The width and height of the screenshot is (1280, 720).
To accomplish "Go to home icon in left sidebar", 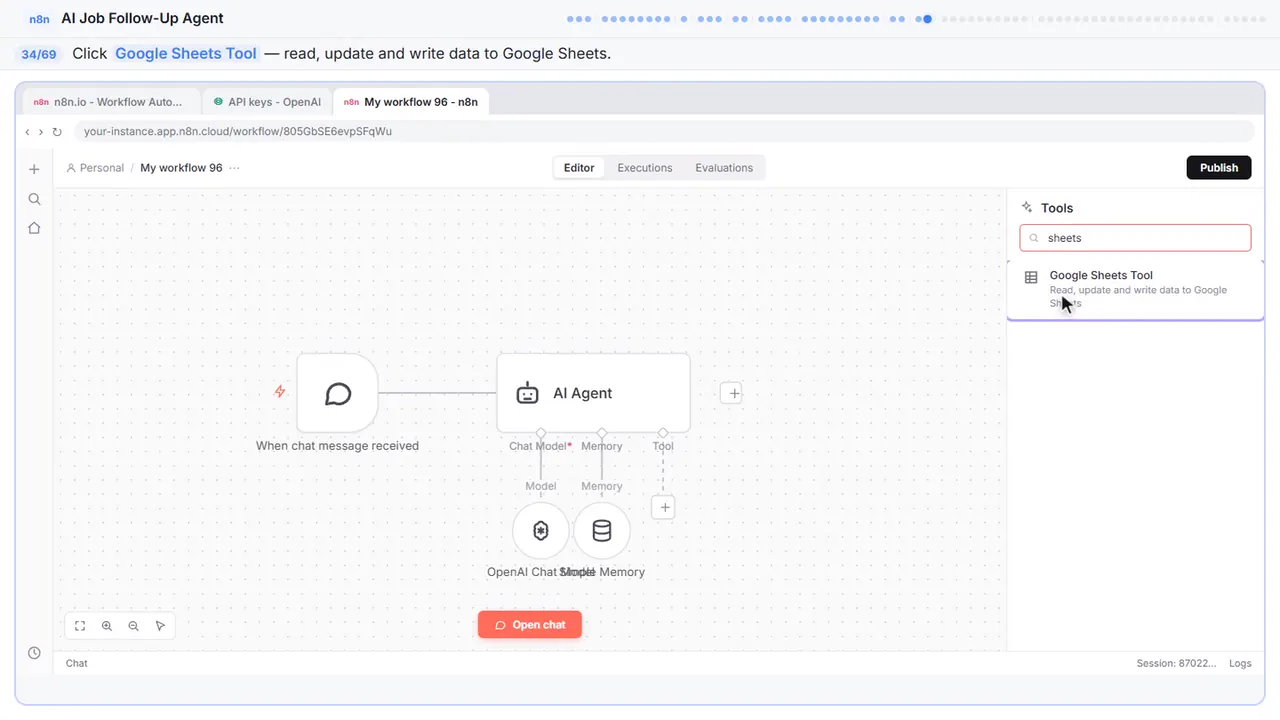I will tap(34, 228).
